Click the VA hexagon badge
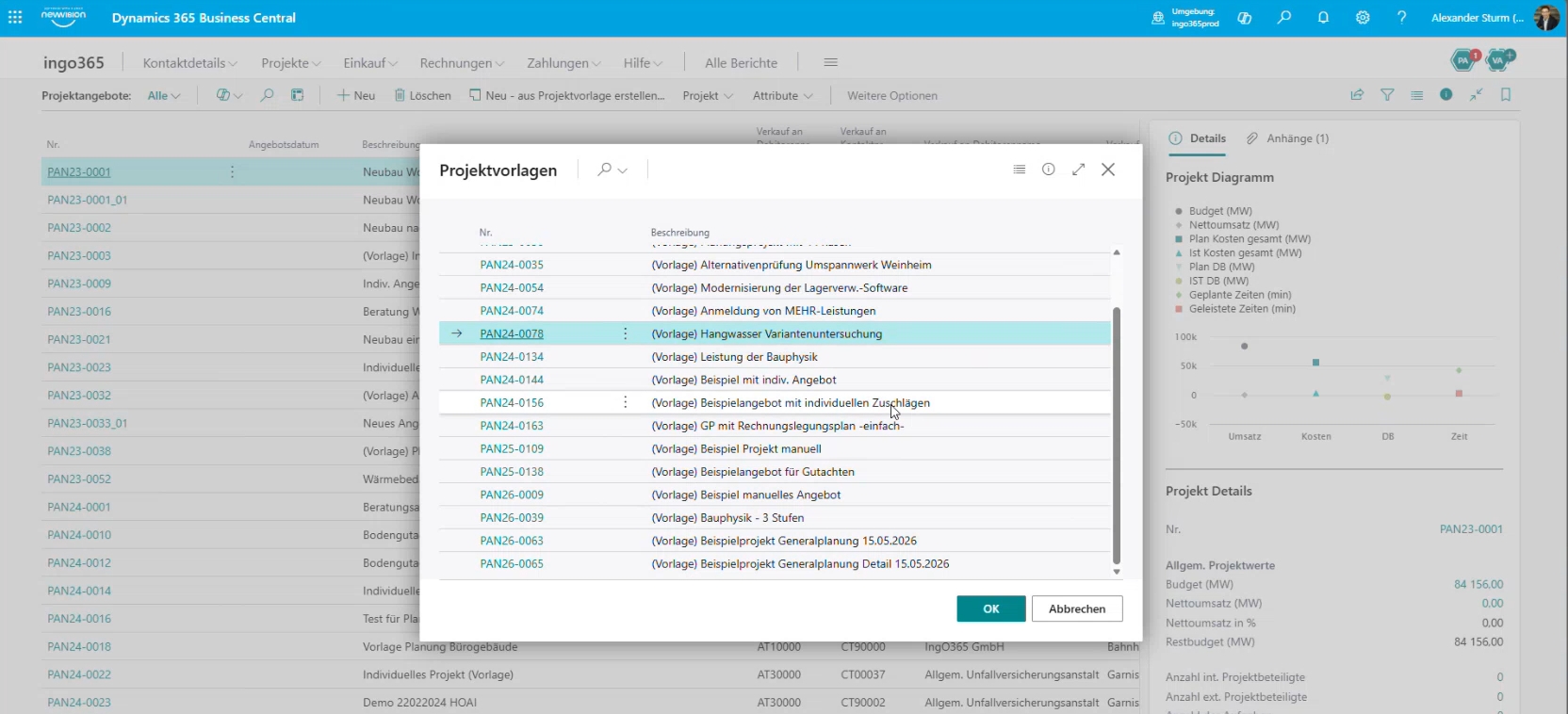 click(1499, 60)
